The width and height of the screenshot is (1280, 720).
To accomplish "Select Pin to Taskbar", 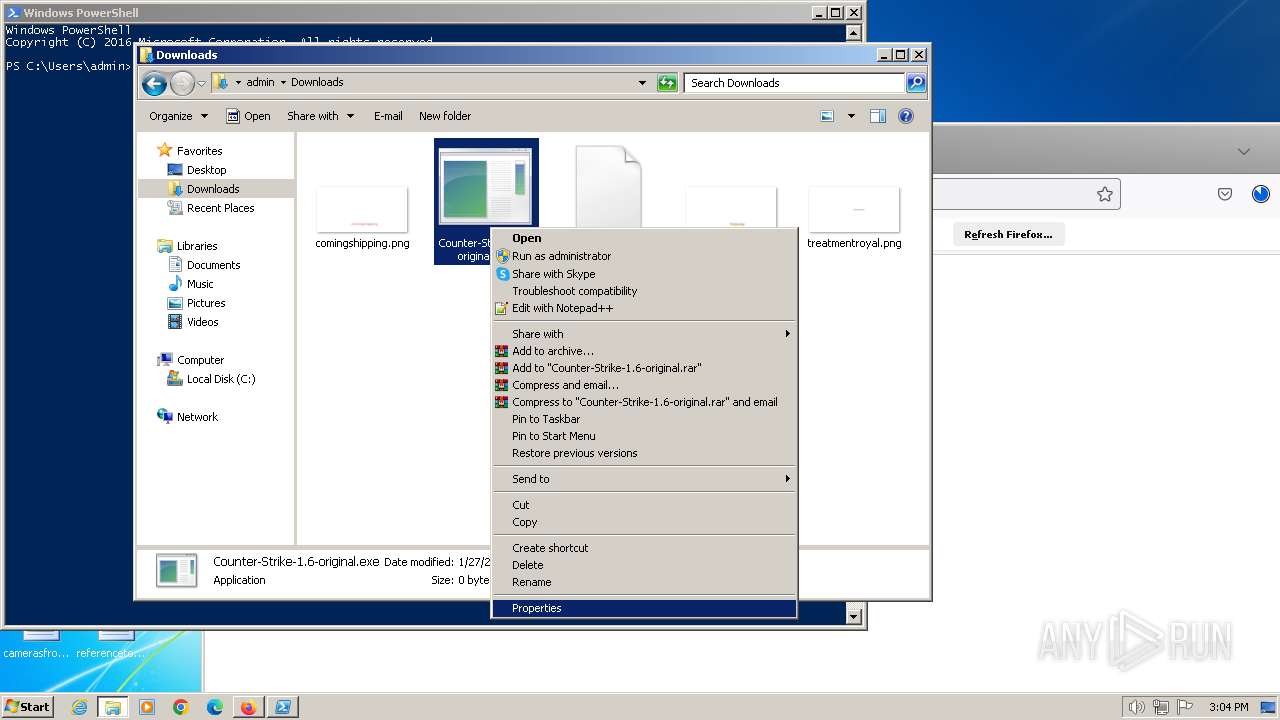I will point(645,419).
